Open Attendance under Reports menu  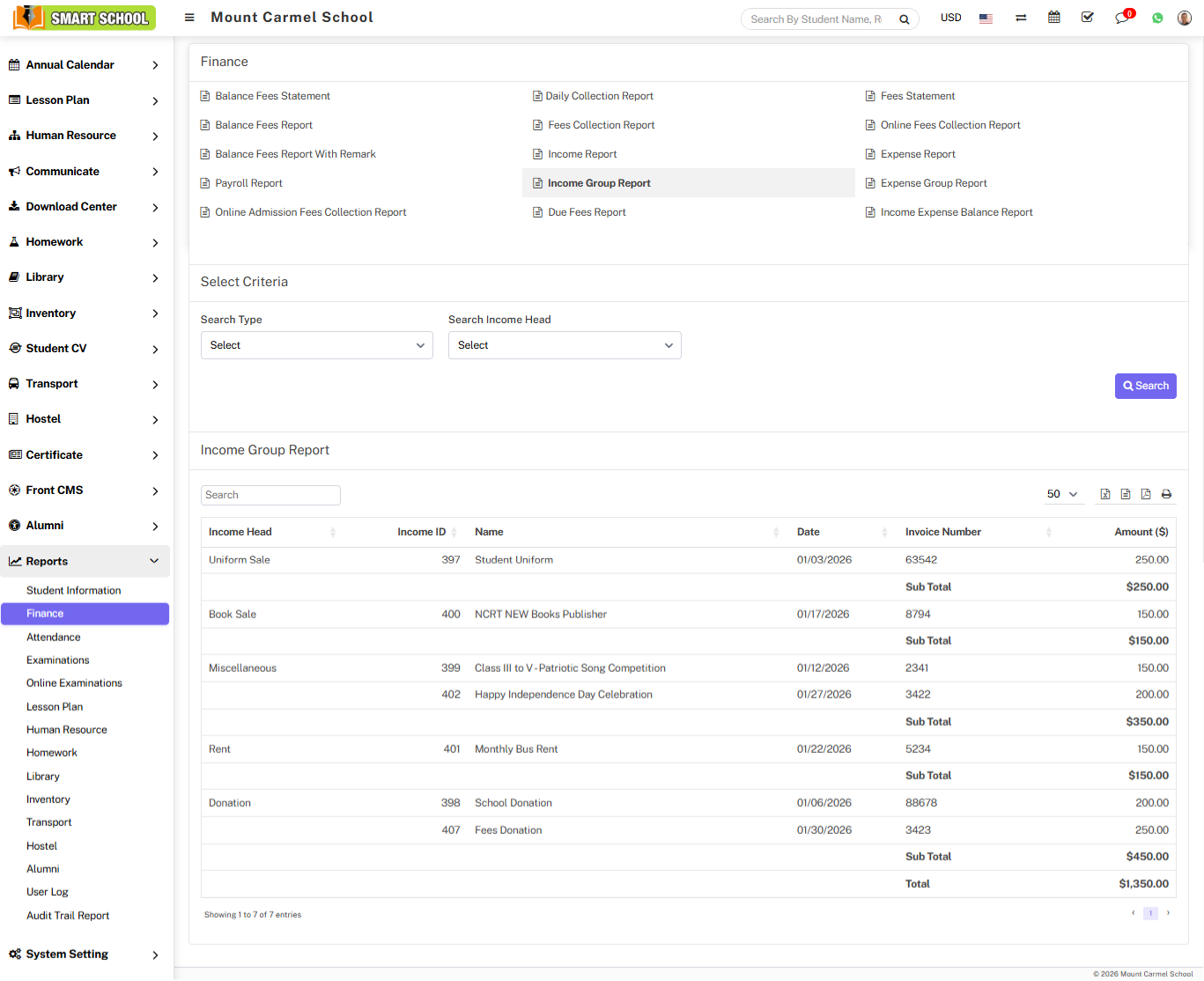(x=54, y=637)
